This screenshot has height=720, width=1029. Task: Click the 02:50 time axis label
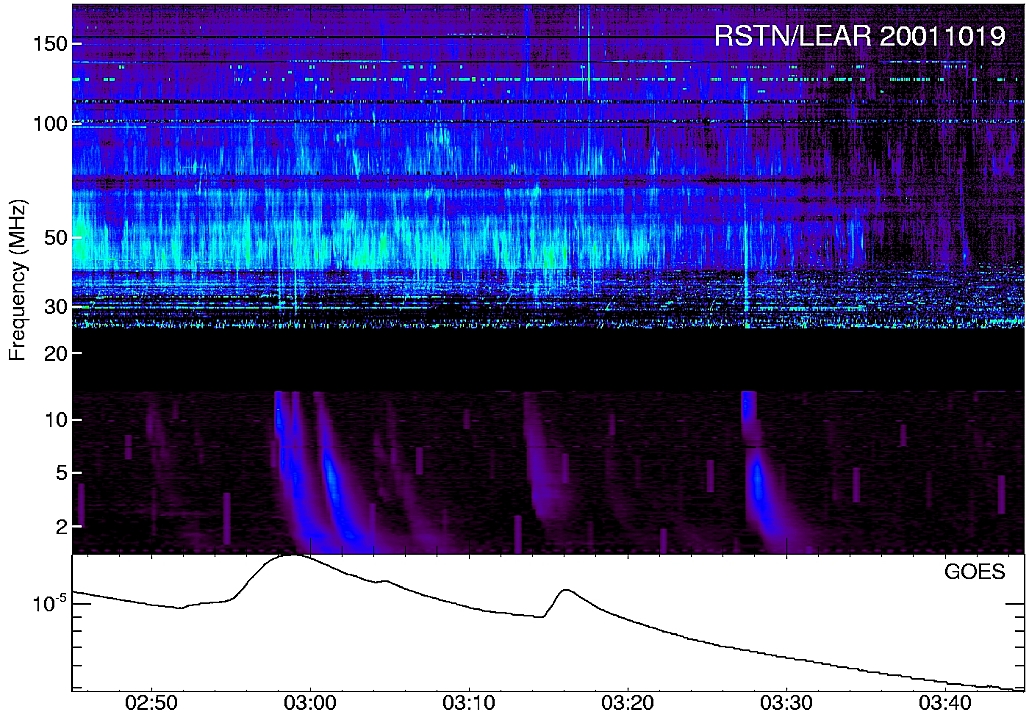point(152,704)
